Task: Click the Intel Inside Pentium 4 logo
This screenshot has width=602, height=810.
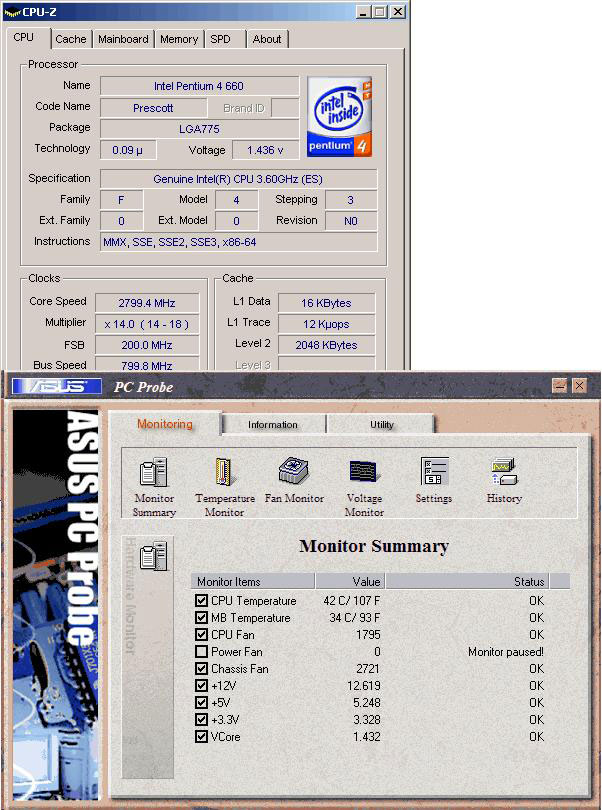Action: (x=339, y=117)
